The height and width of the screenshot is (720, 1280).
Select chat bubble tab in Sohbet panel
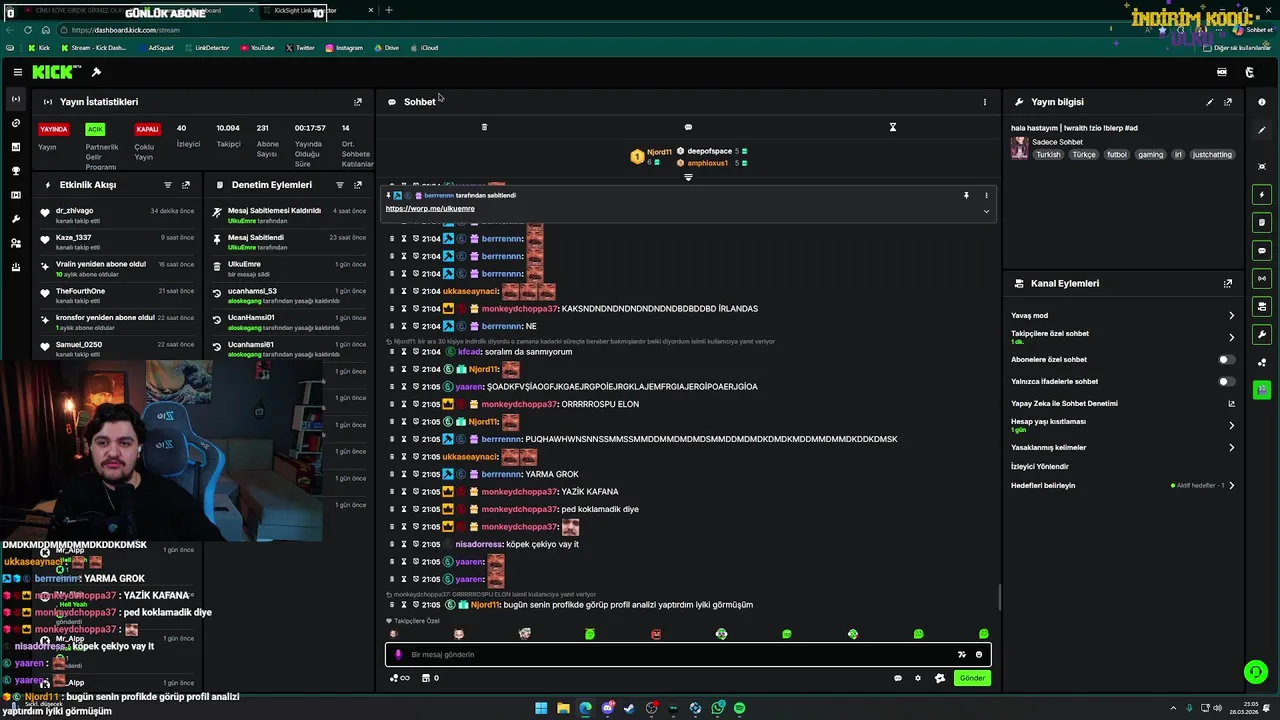click(688, 127)
